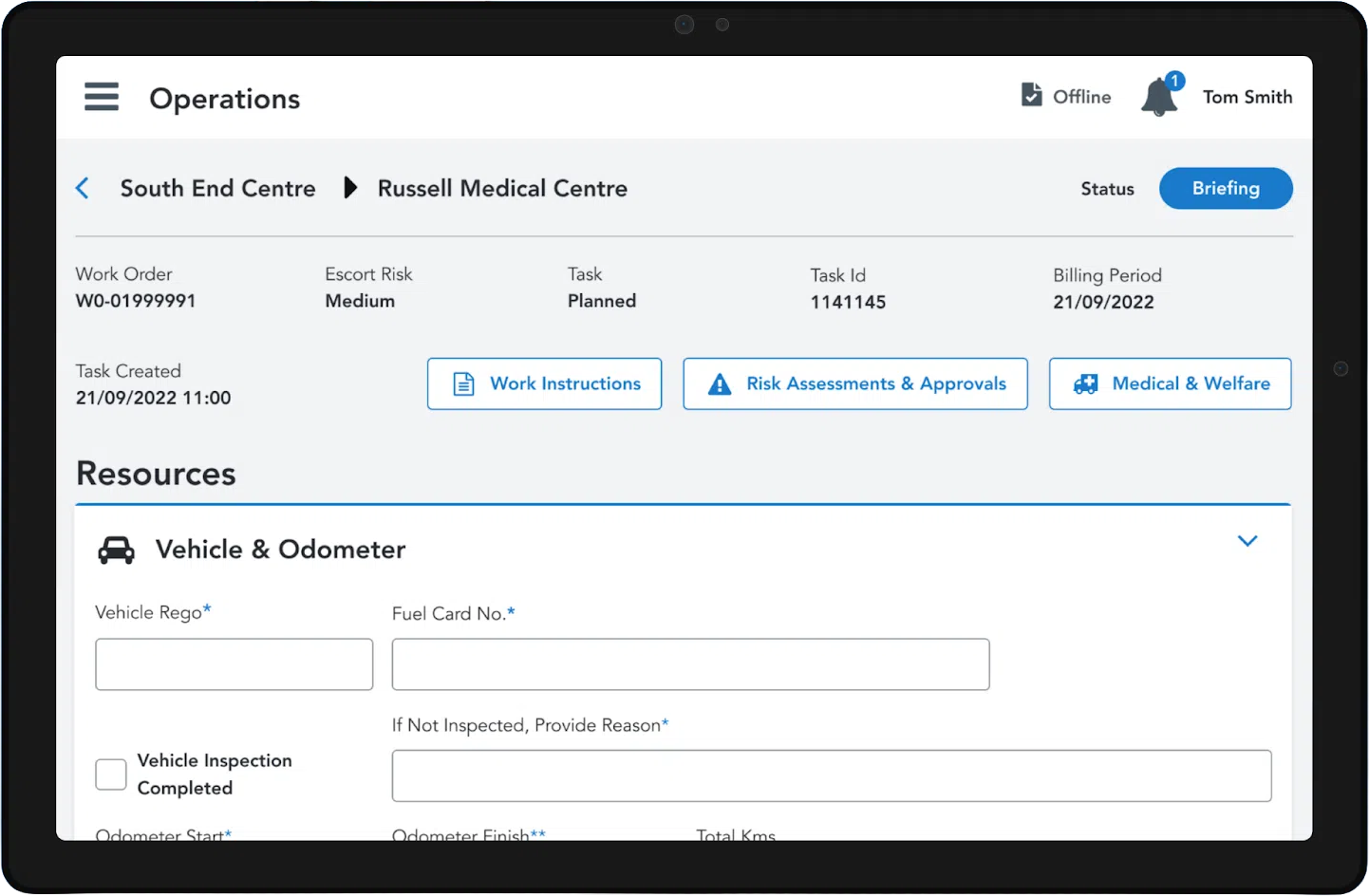Click the ambulance icon in Medical & Welfare
Screen dimensions: 1369x896
pyautogui.click(x=1085, y=383)
